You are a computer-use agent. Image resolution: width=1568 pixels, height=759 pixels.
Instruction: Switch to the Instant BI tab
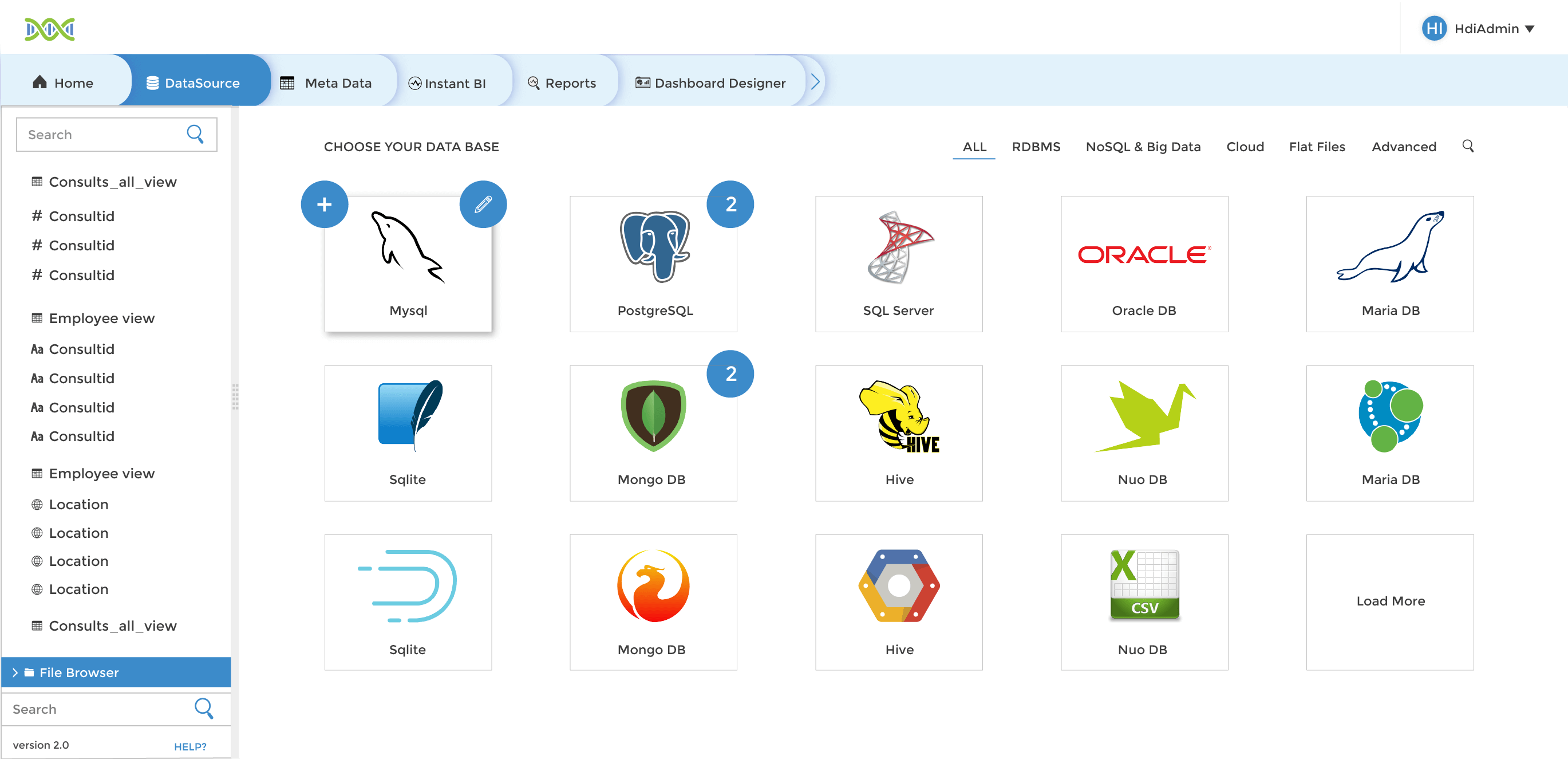point(447,84)
